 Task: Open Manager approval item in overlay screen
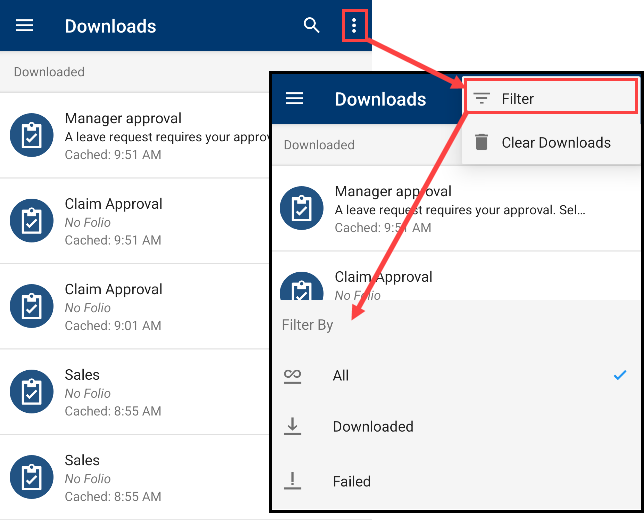(x=456, y=209)
